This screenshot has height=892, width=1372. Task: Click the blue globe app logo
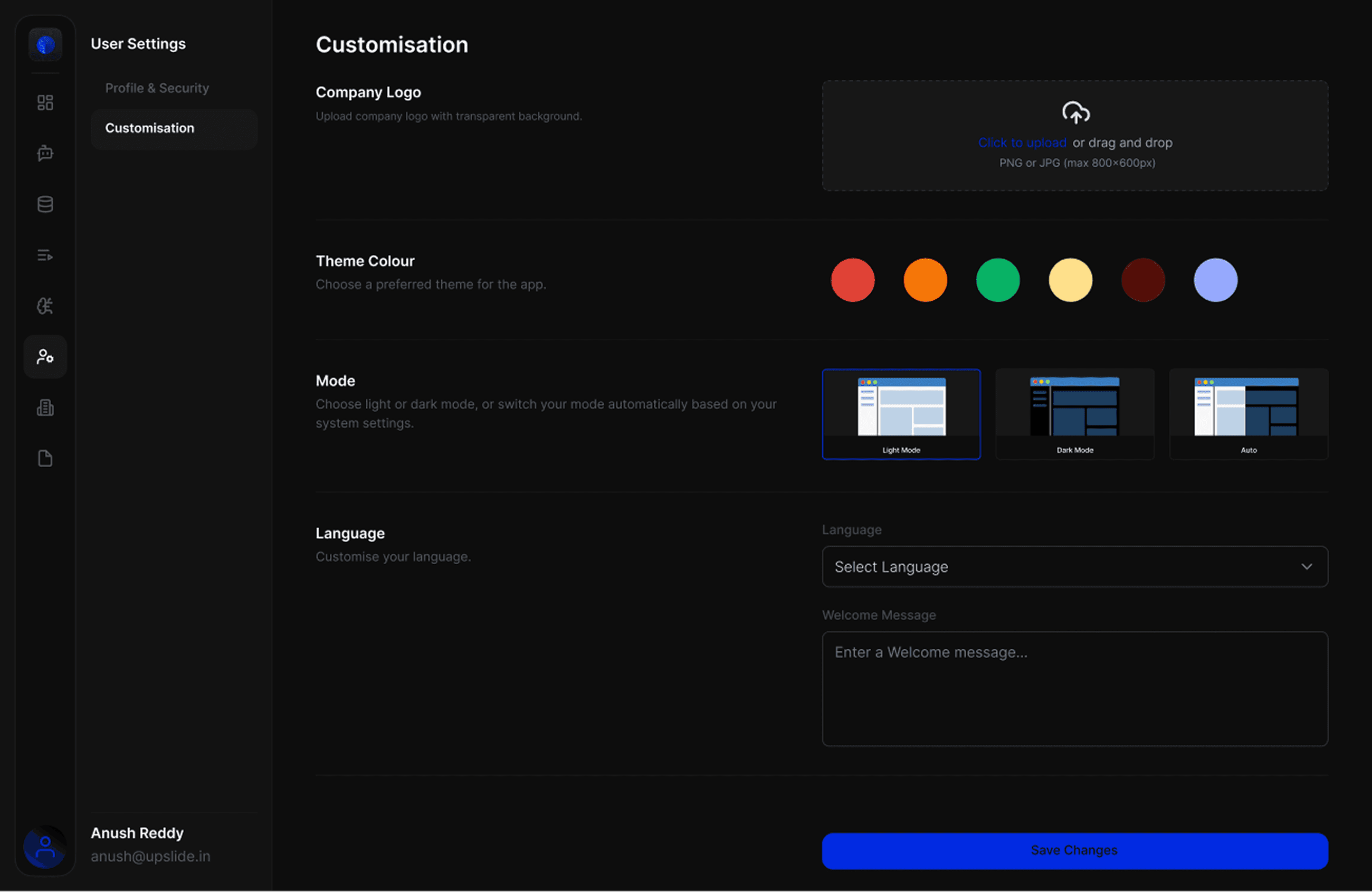(45, 44)
